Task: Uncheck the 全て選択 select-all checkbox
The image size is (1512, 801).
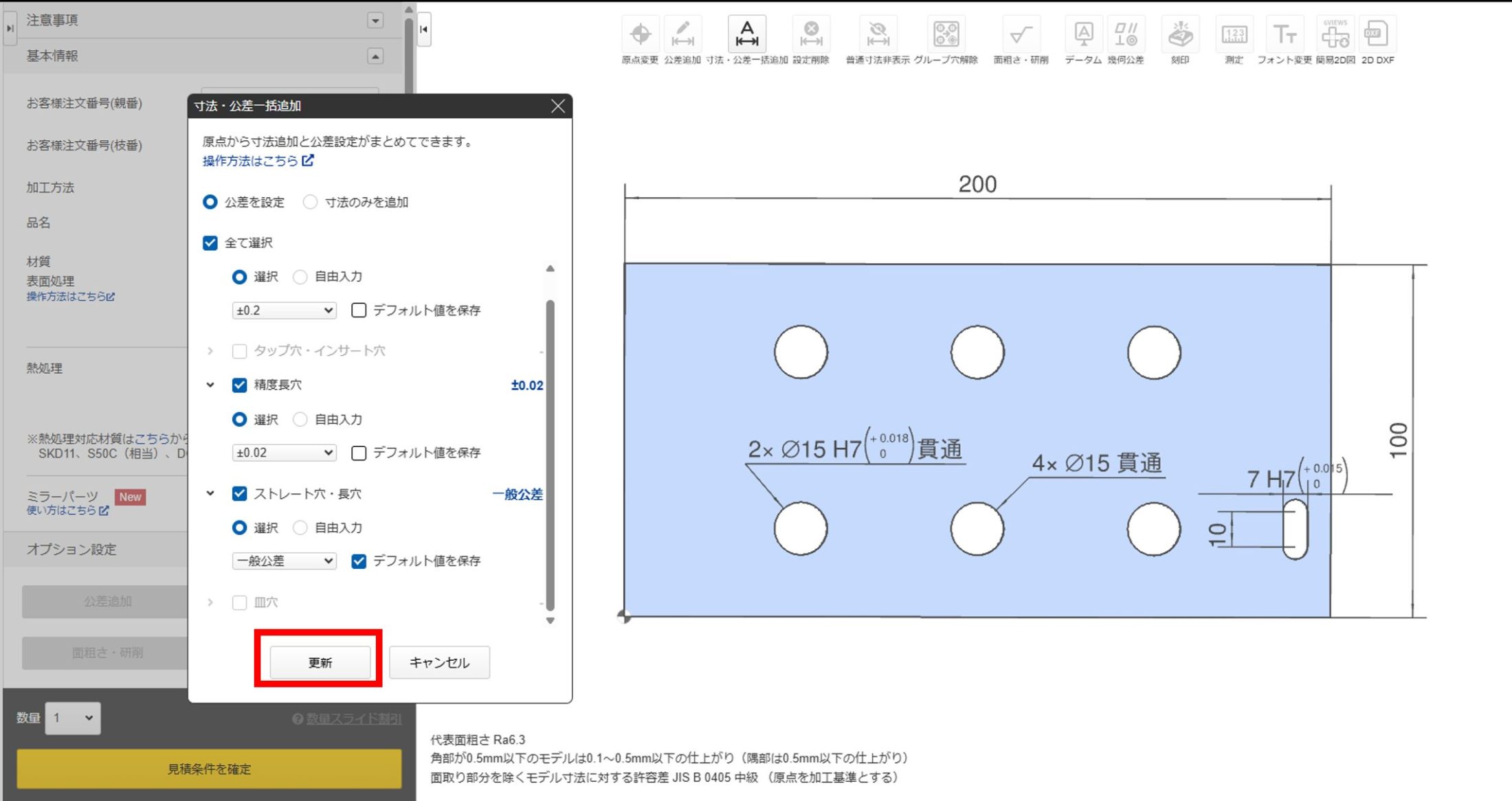Action: point(210,242)
